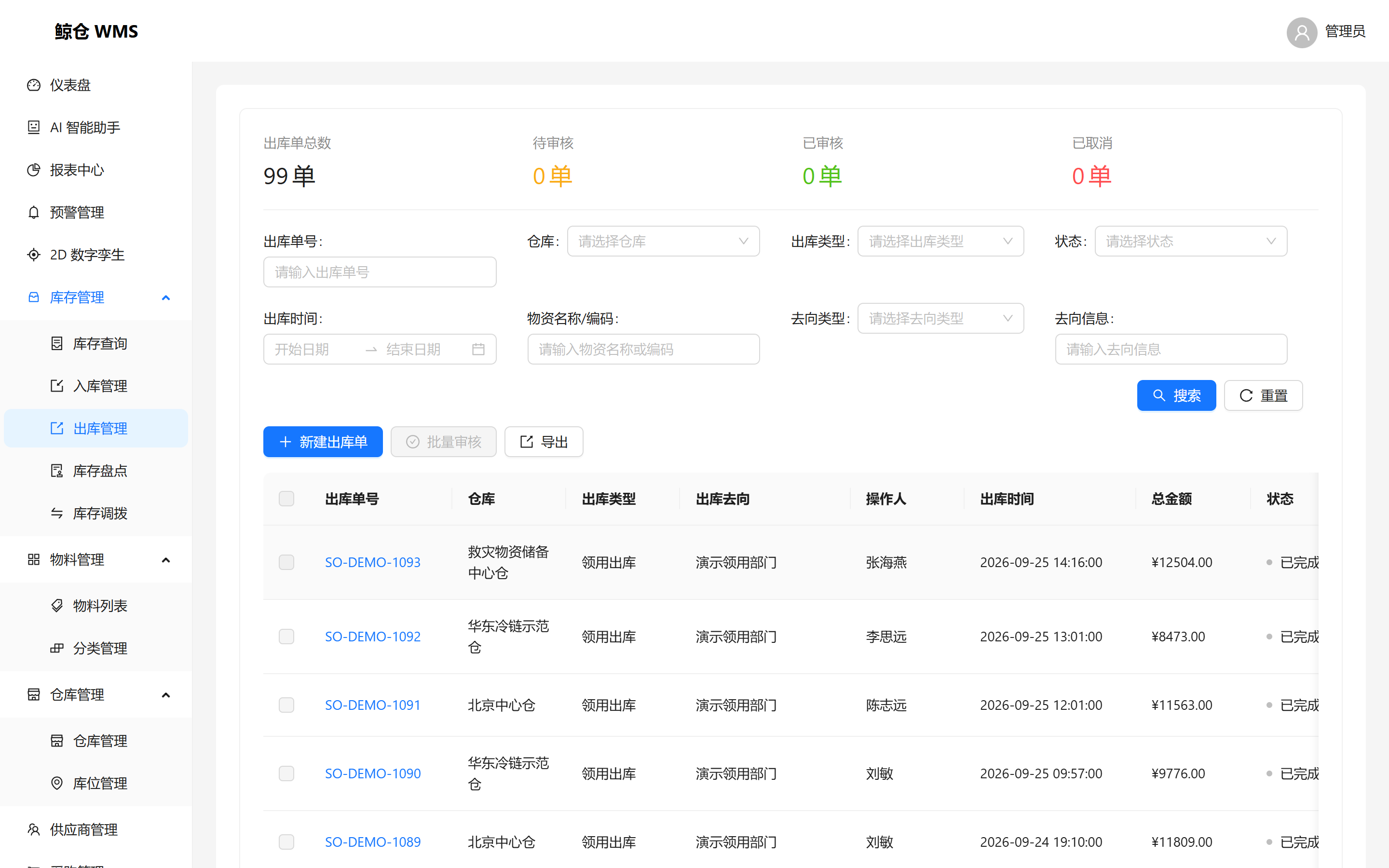Open 仪表盘 menu item
Image resolution: width=1389 pixels, height=868 pixels.
(96, 85)
